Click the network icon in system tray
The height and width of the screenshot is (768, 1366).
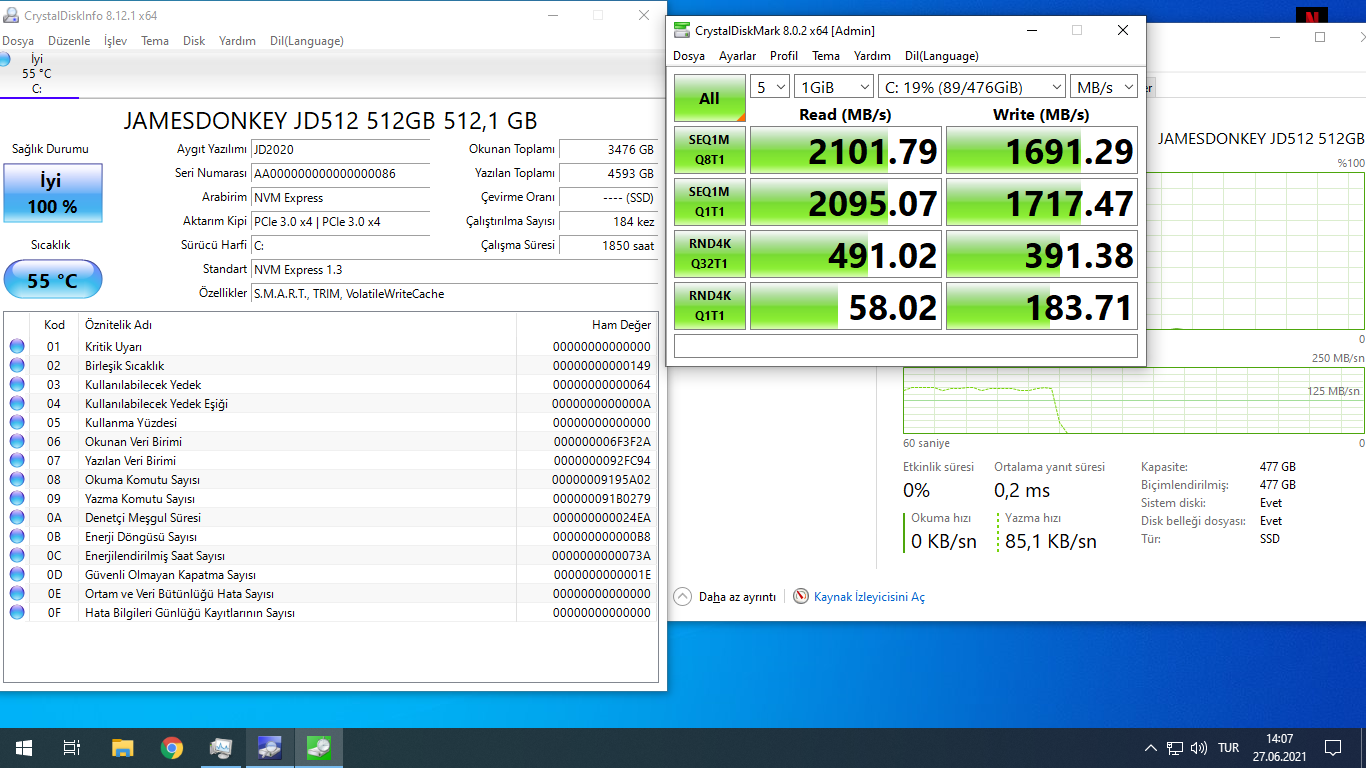[1175, 748]
